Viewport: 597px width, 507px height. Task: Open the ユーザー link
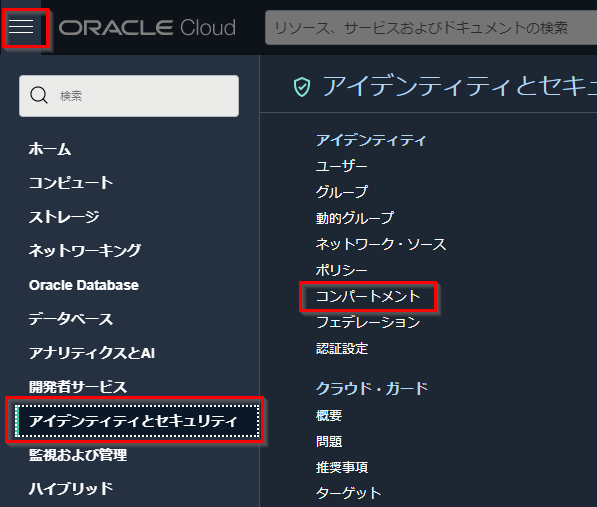(x=342, y=166)
